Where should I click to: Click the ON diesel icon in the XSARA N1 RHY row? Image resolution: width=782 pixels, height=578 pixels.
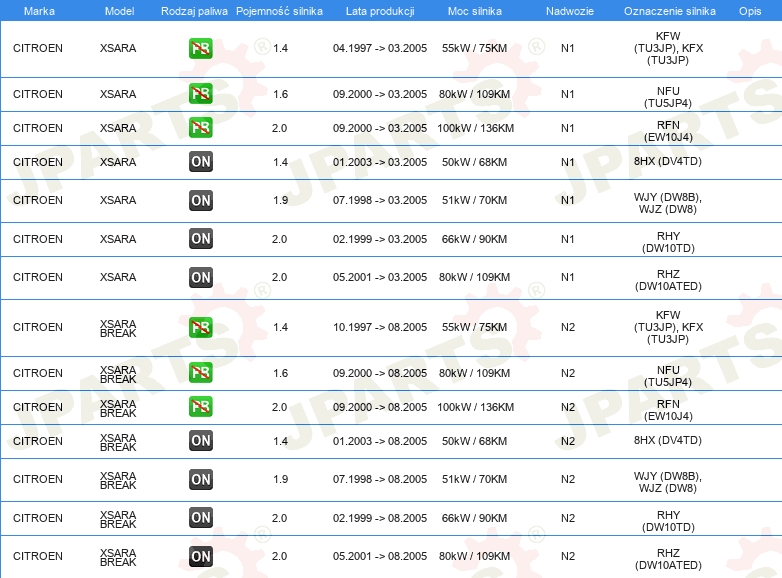point(200,239)
